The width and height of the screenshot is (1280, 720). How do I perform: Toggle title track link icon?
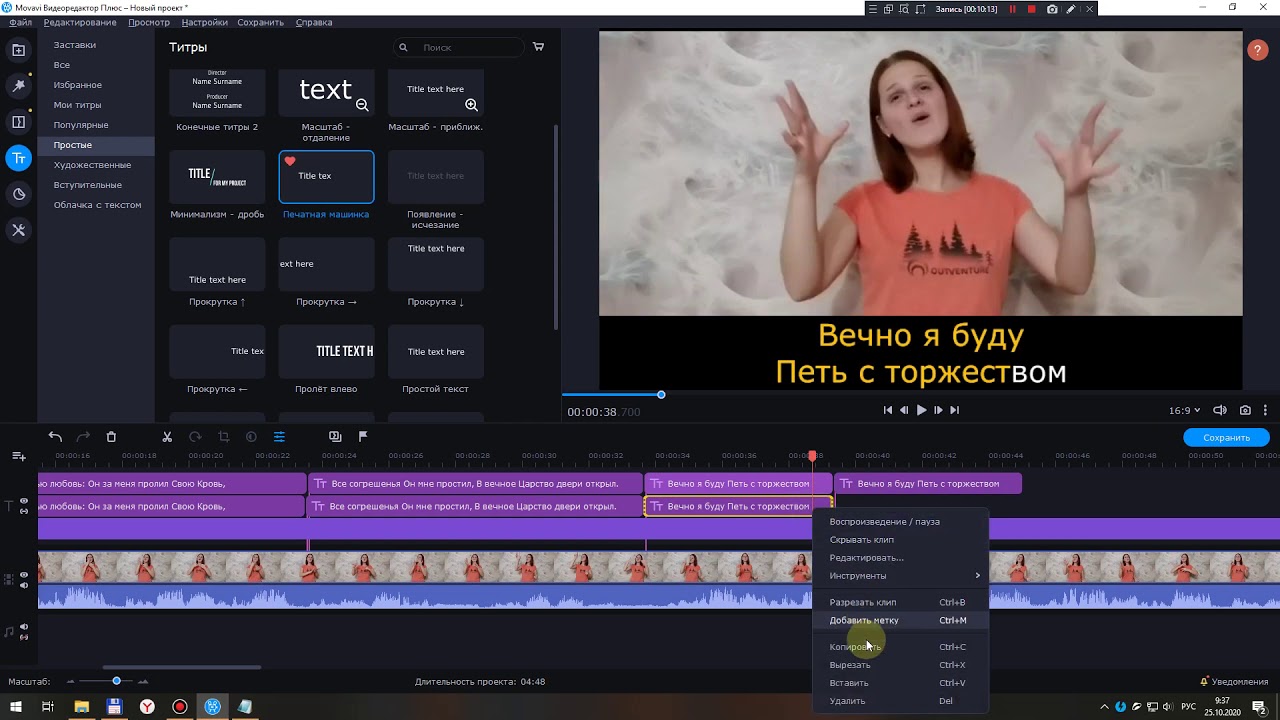[24, 510]
